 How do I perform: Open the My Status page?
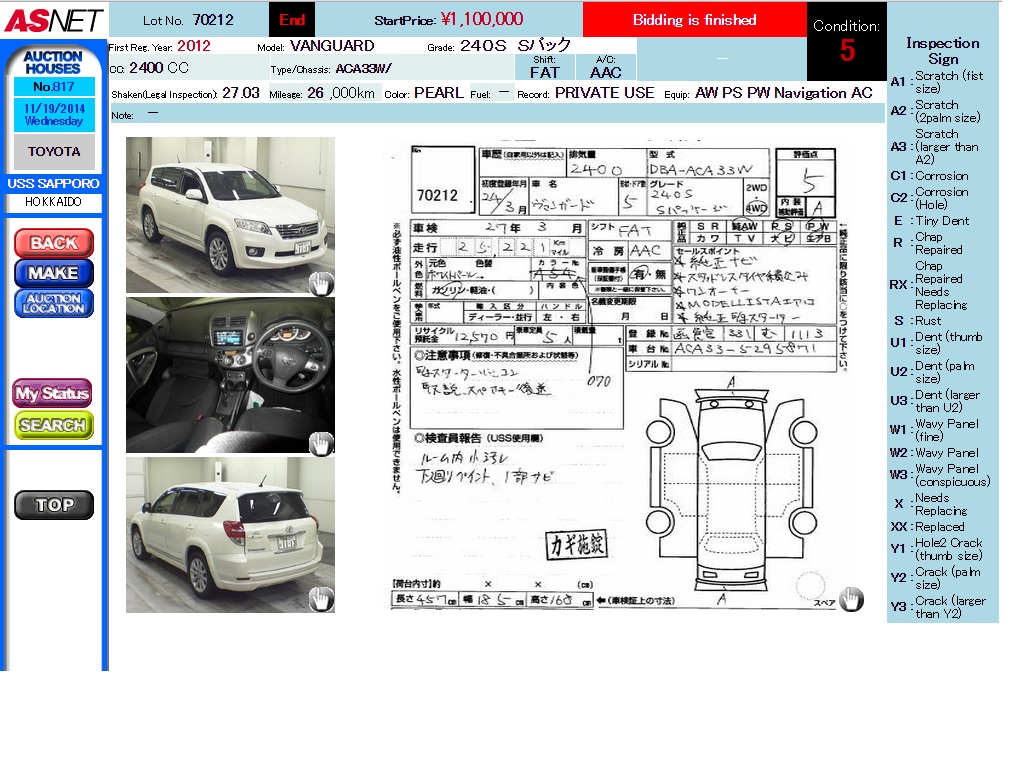(x=52, y=393)
